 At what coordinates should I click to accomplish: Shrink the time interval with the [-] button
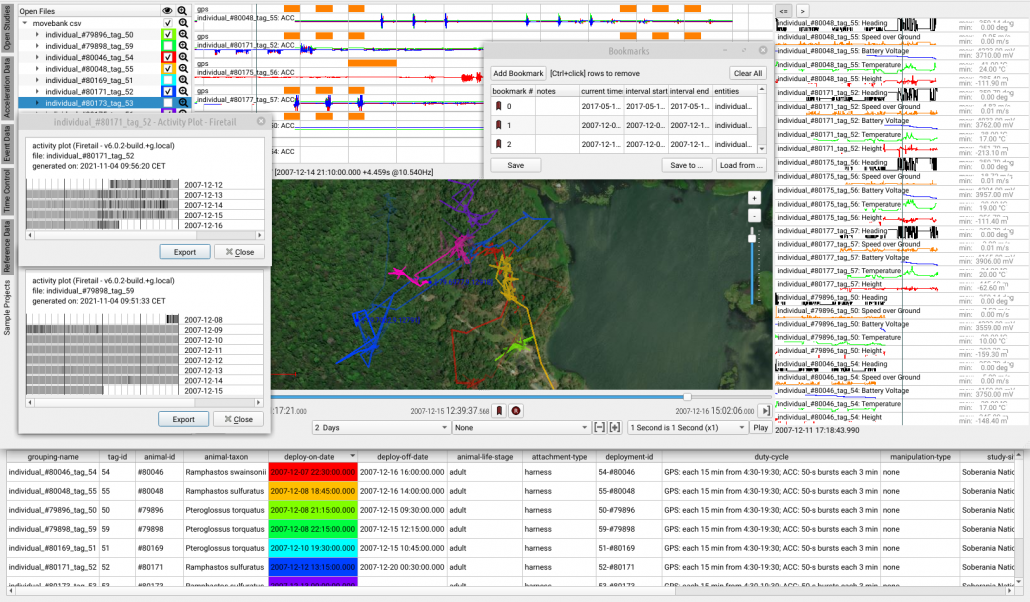[x=599, y=427]
